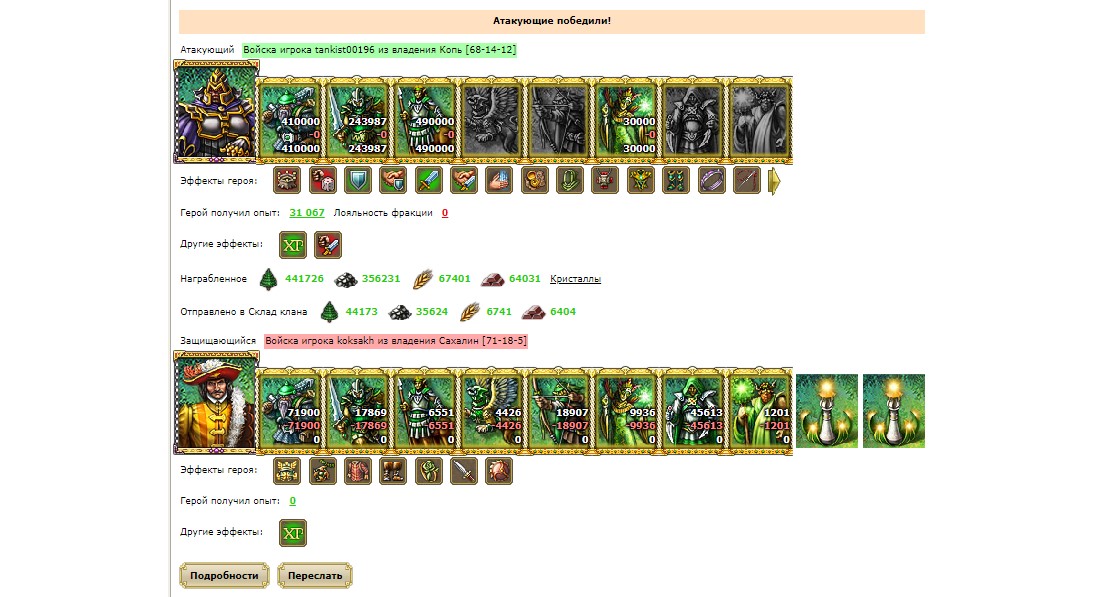
Task: Click the Подробности button
Action: pyautogui.click(x=224, y=576)
